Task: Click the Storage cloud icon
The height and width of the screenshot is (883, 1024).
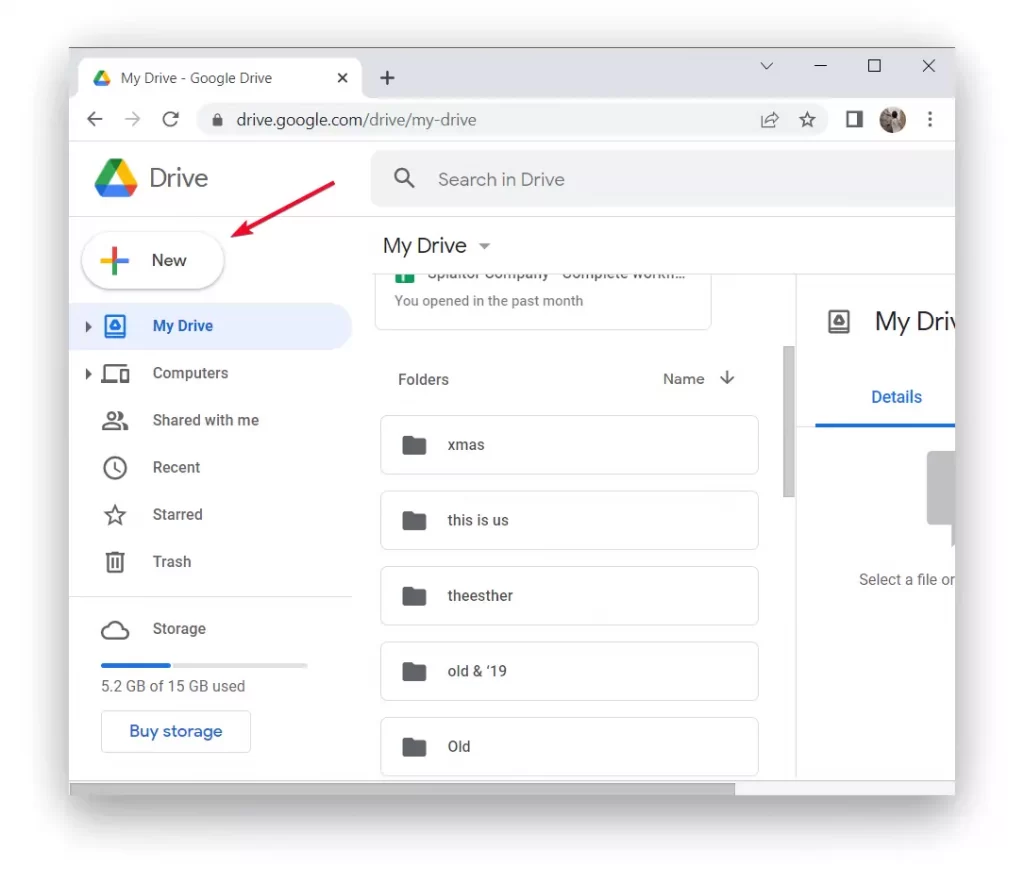Action: click(x=115, y=630)
